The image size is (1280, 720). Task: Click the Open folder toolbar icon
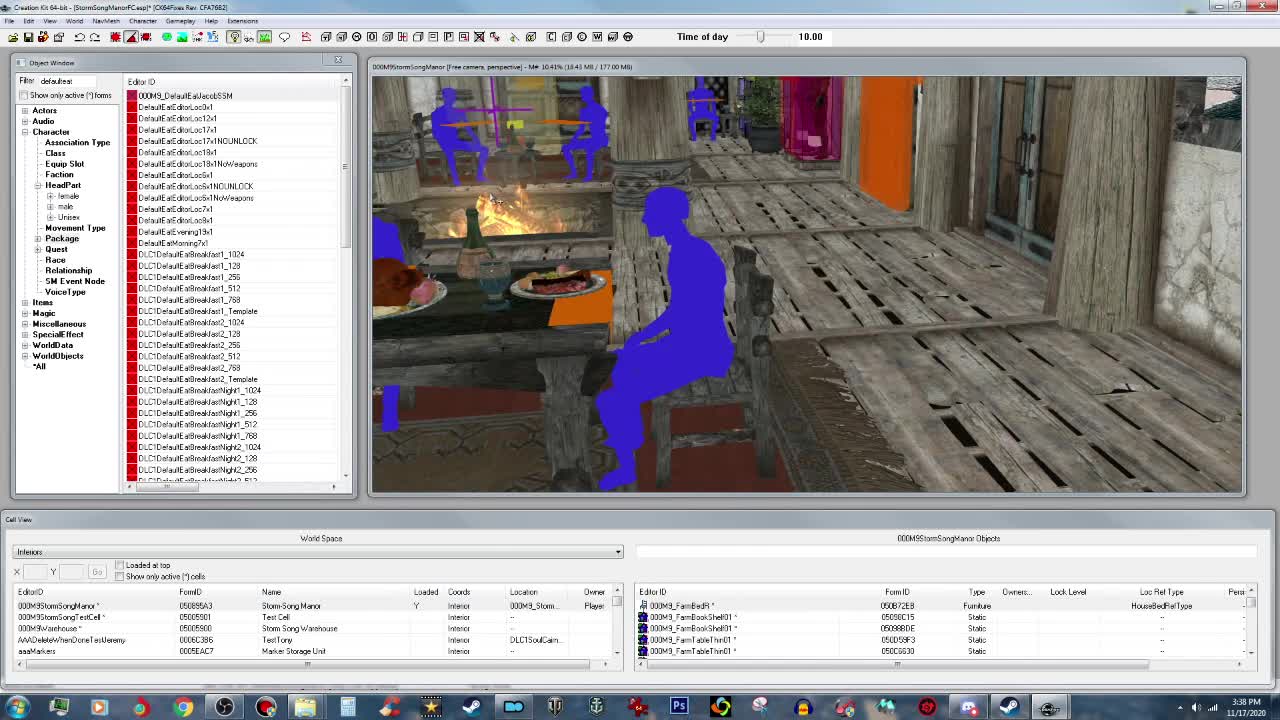pos(13,37)
